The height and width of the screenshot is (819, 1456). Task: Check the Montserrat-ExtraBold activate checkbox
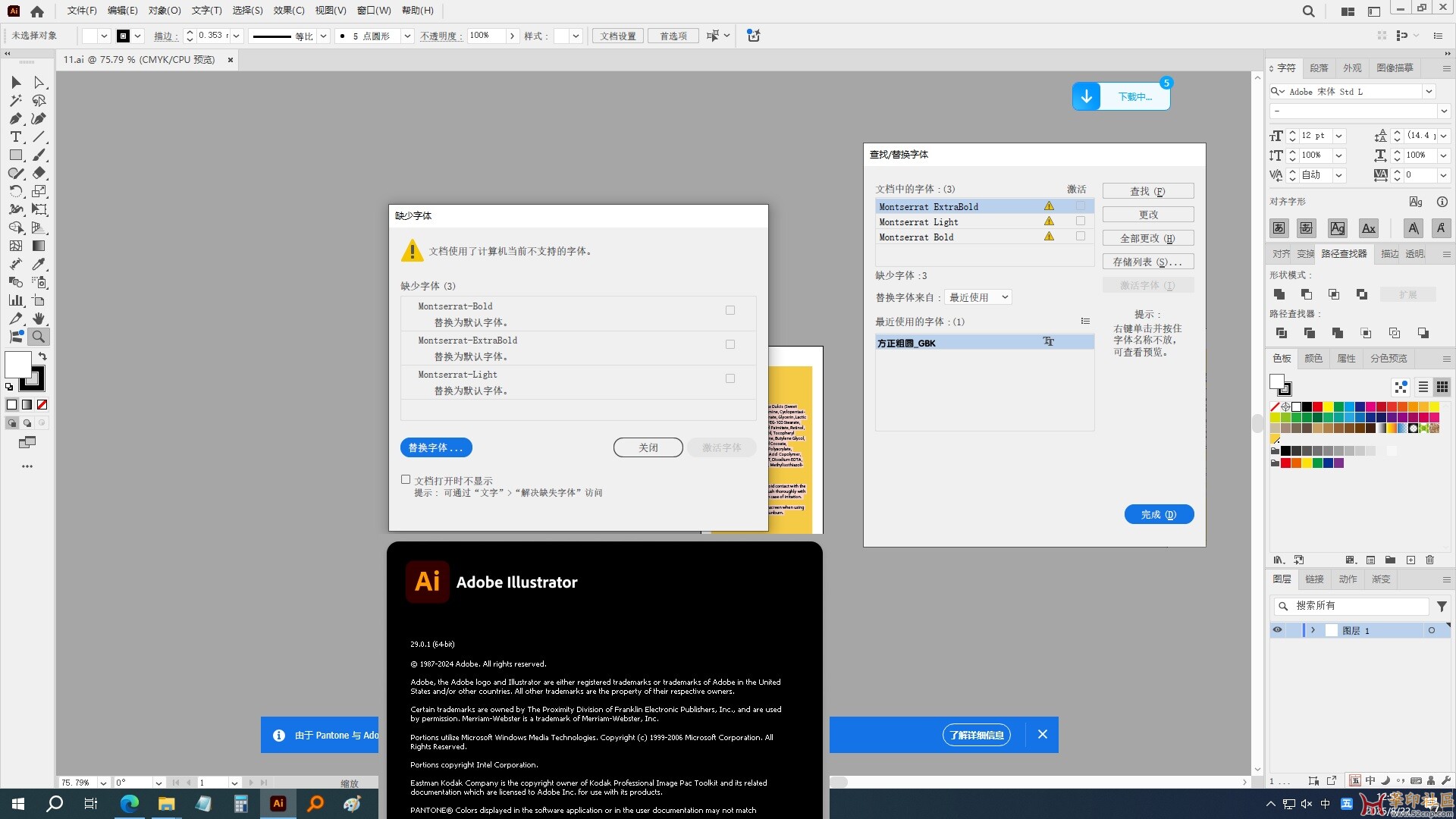[730, 344]
